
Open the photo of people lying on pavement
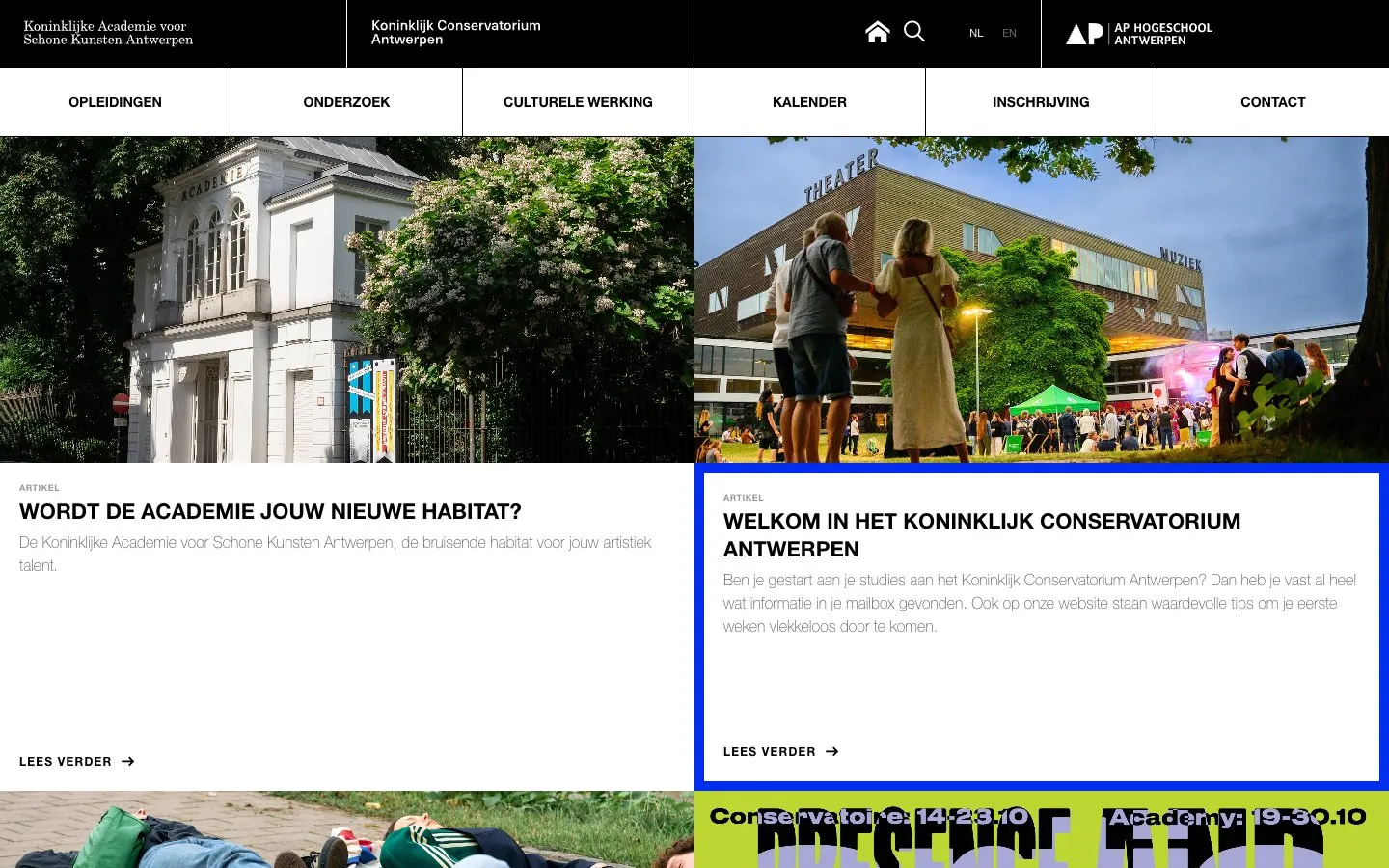pos(347,829)
